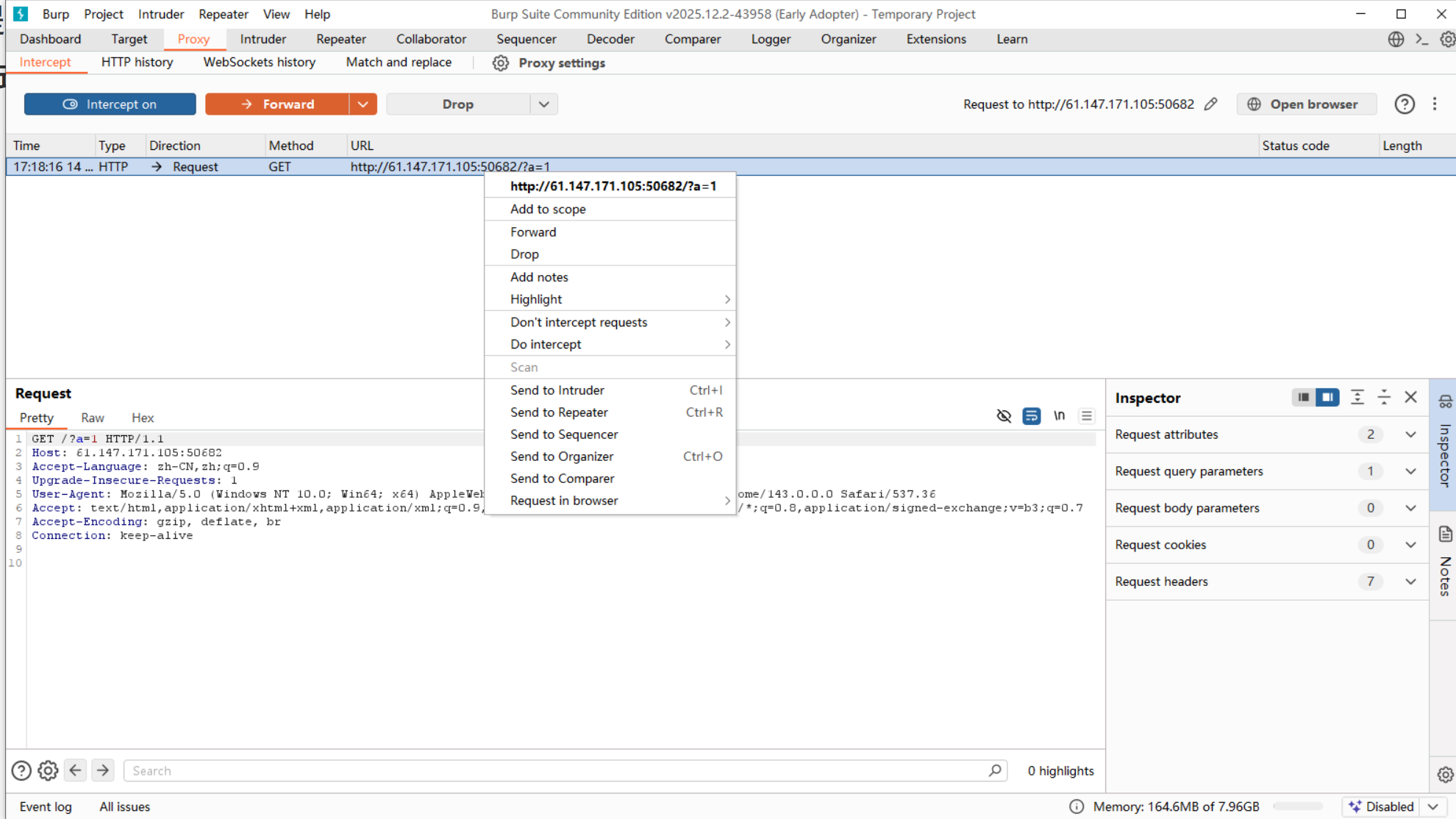Switch Inspector to side-by-side layout
The width and height of the screenshot is (1456, 819).
tap(1327, 398)
